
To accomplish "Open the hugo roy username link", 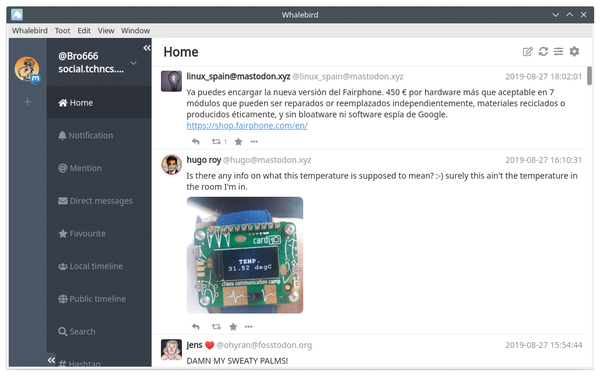I will click(204, 160).
